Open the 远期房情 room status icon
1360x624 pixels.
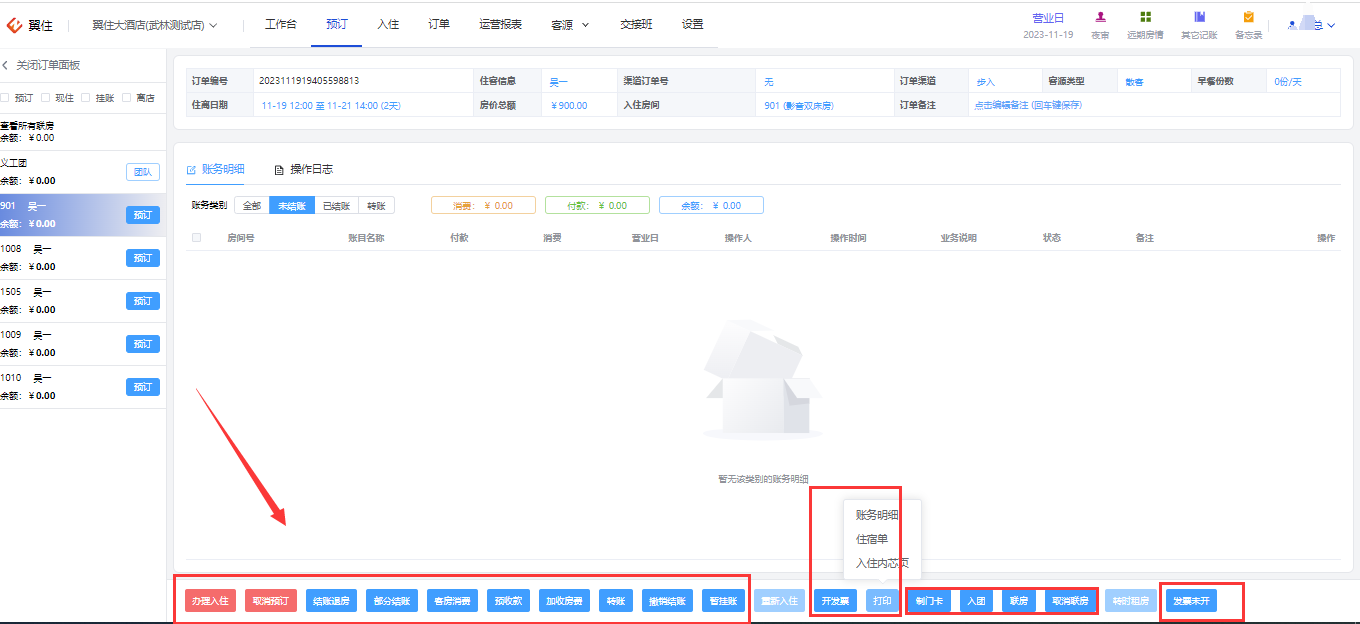[1145, 17]
